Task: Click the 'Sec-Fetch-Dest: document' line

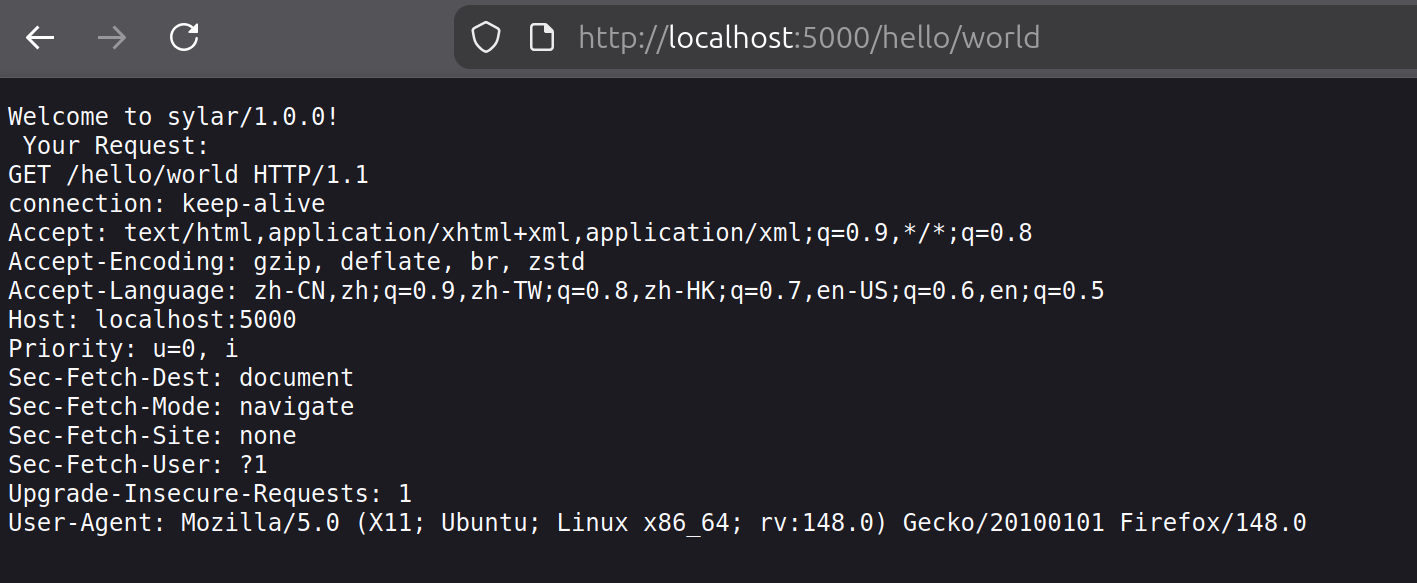Action: click(181, 378)
